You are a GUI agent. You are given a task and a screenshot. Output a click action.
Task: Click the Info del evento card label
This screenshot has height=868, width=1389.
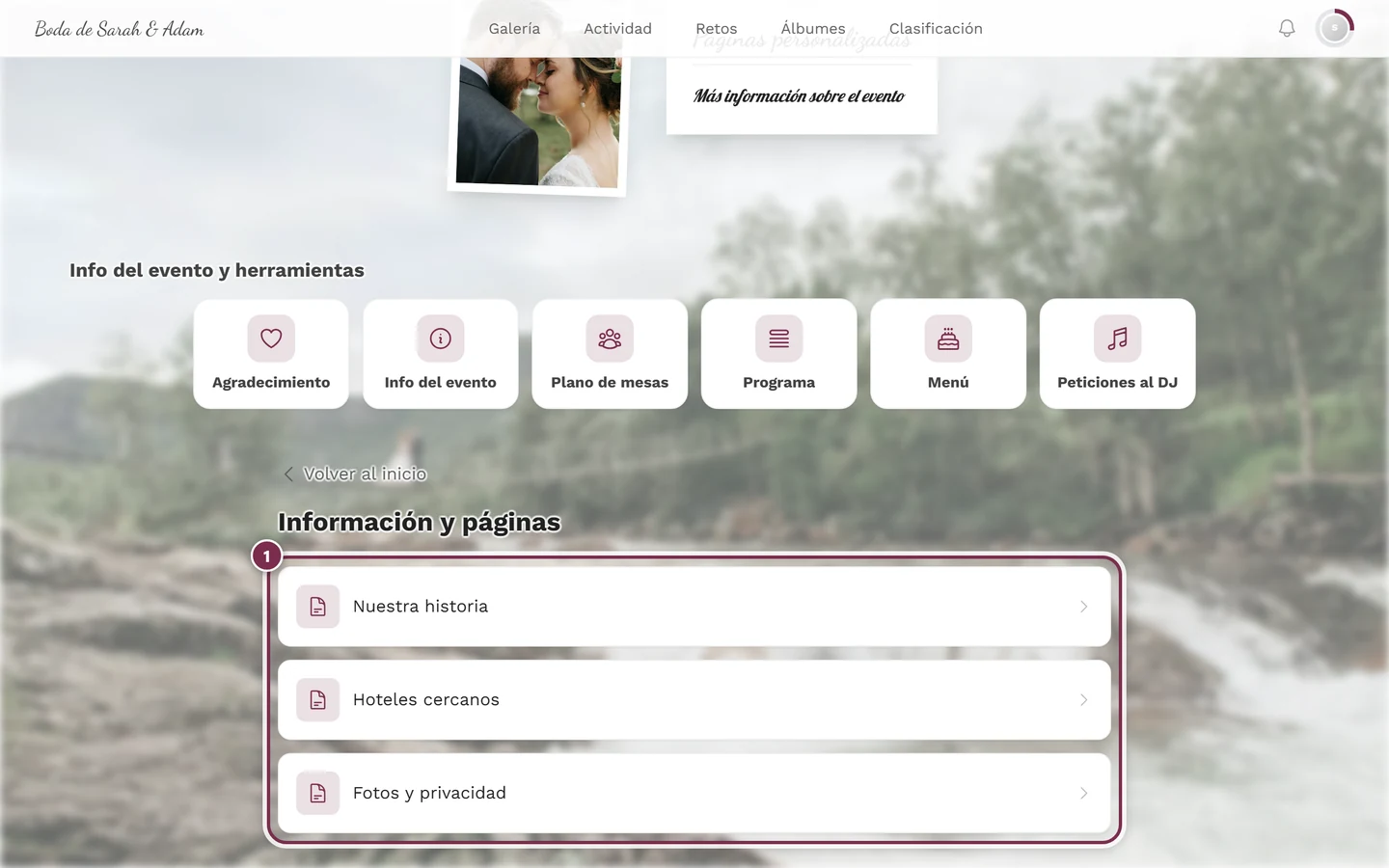pyautogui.click(x=441, y=383)
